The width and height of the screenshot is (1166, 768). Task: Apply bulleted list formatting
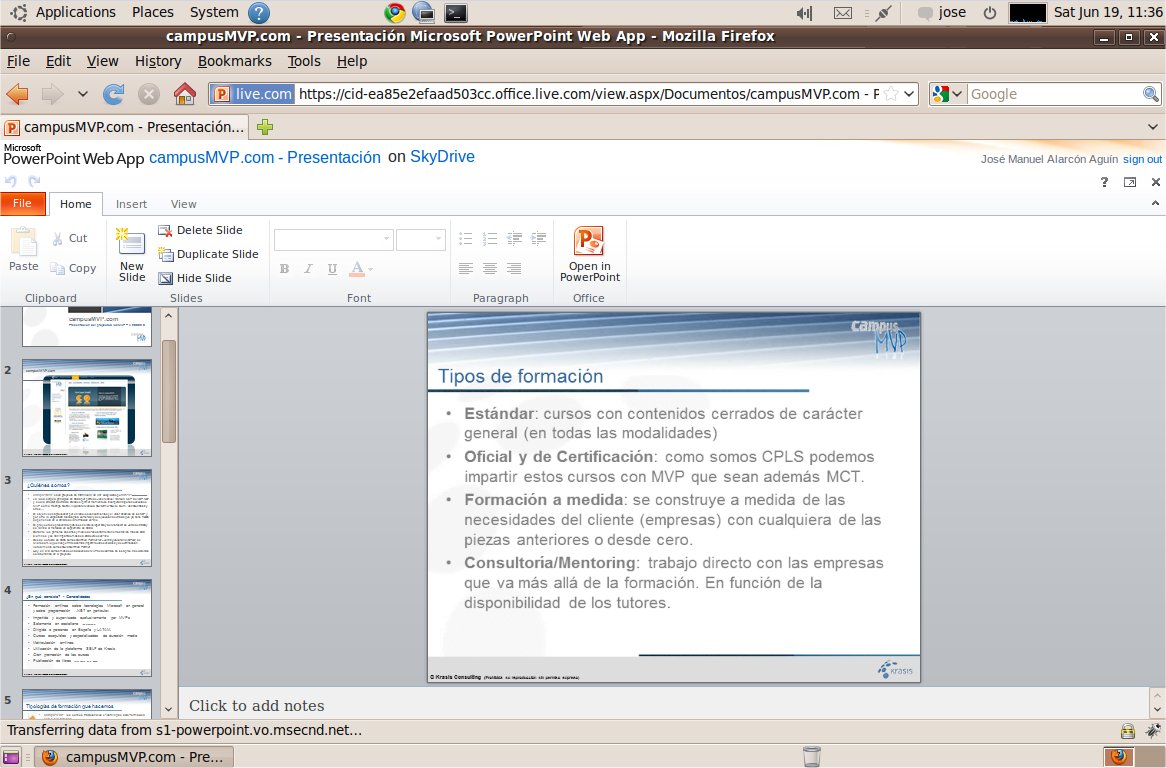pos(466,239)
